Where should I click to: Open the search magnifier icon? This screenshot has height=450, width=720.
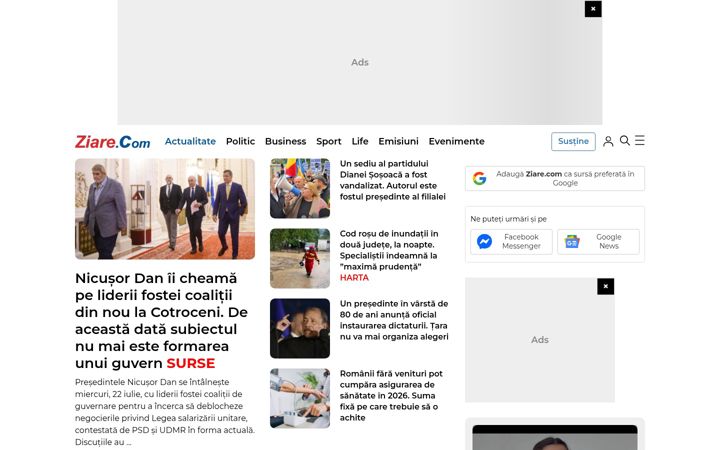coord(624,141)
